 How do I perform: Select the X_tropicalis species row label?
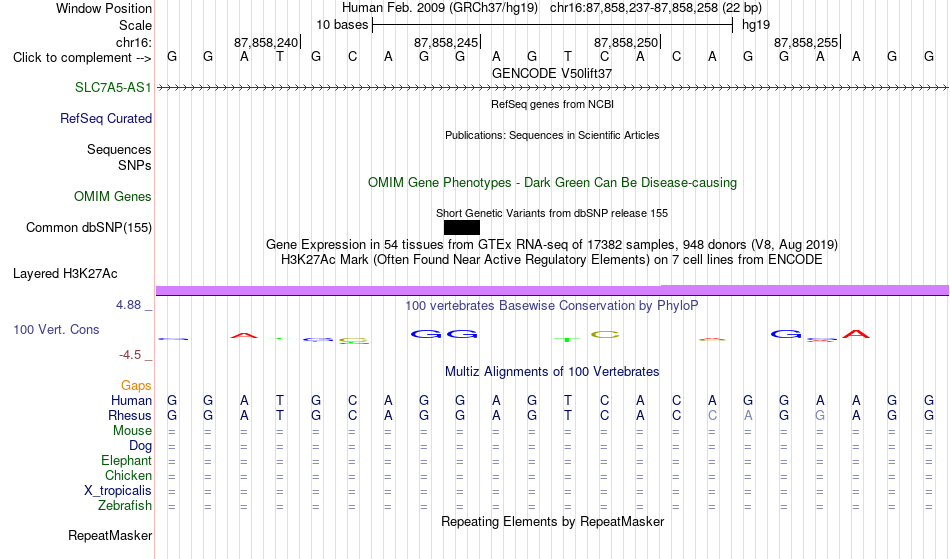118,491
